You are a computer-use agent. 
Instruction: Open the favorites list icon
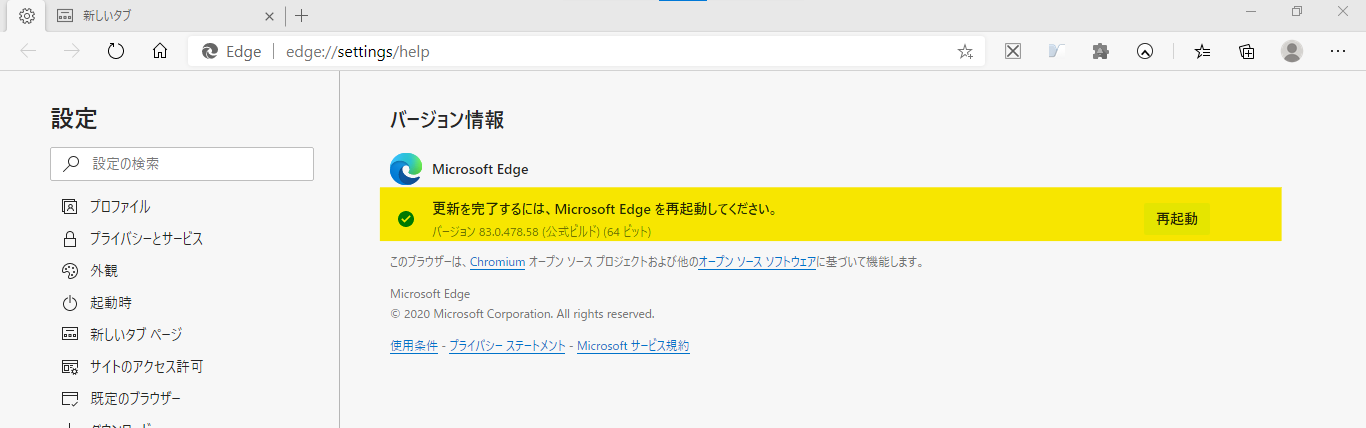1203,51
